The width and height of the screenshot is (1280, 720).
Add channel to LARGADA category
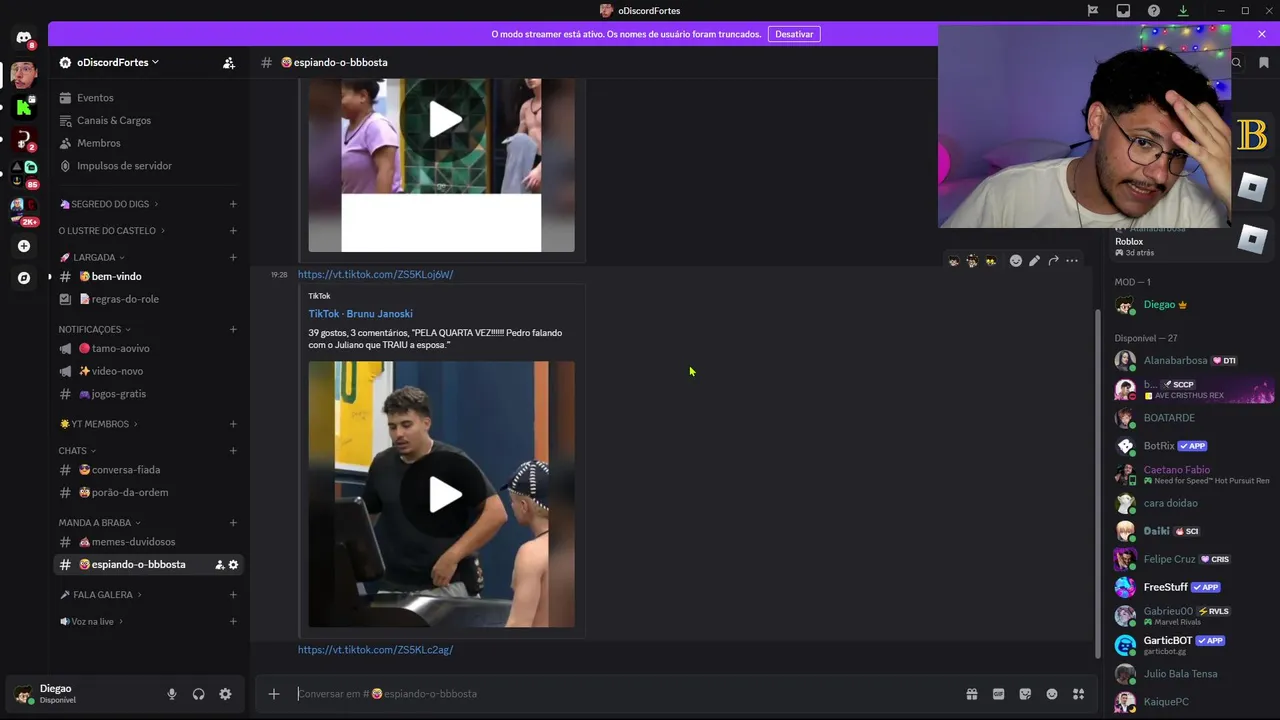tap(233, 257)
